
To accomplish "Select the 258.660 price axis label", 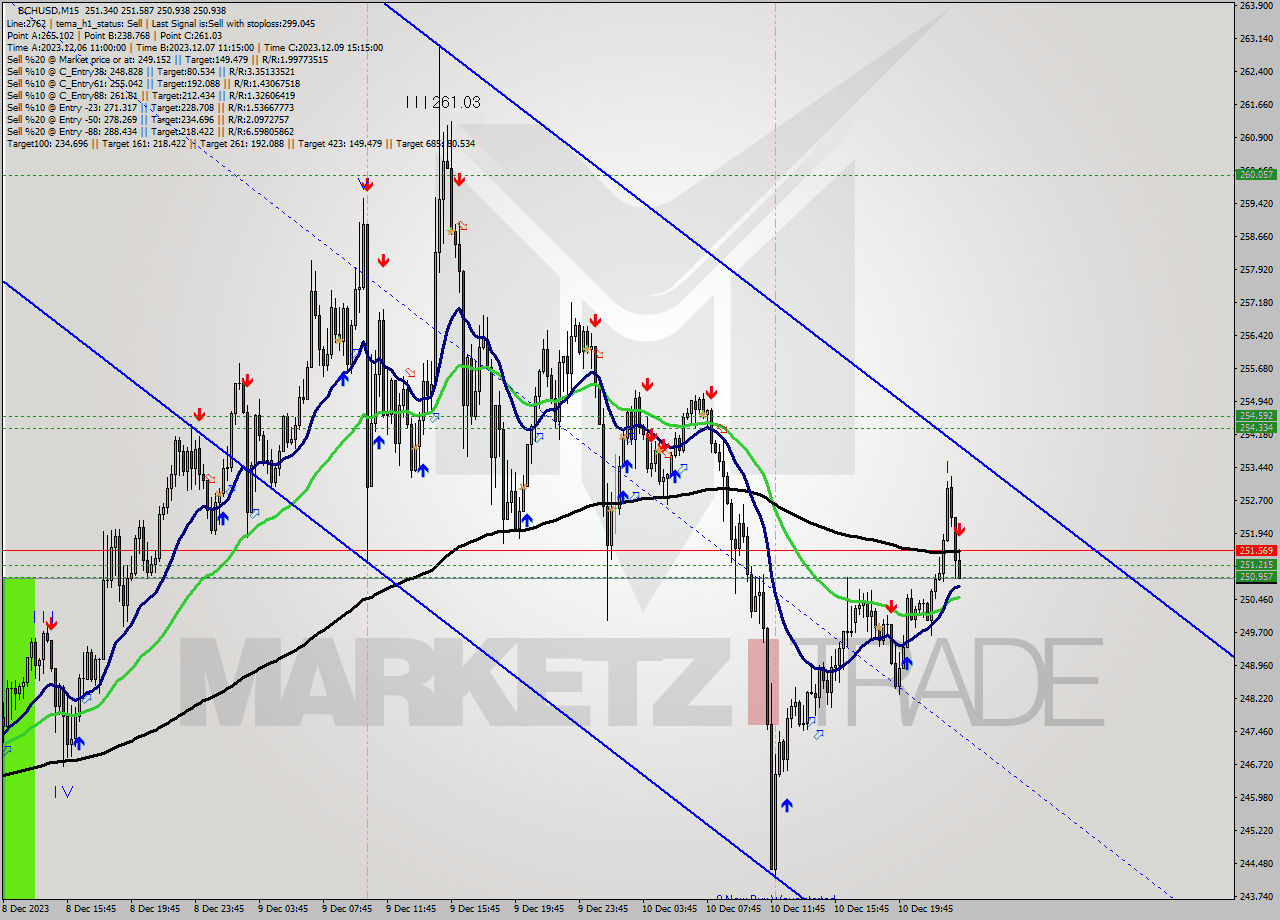I will (x=1256, y=236).
